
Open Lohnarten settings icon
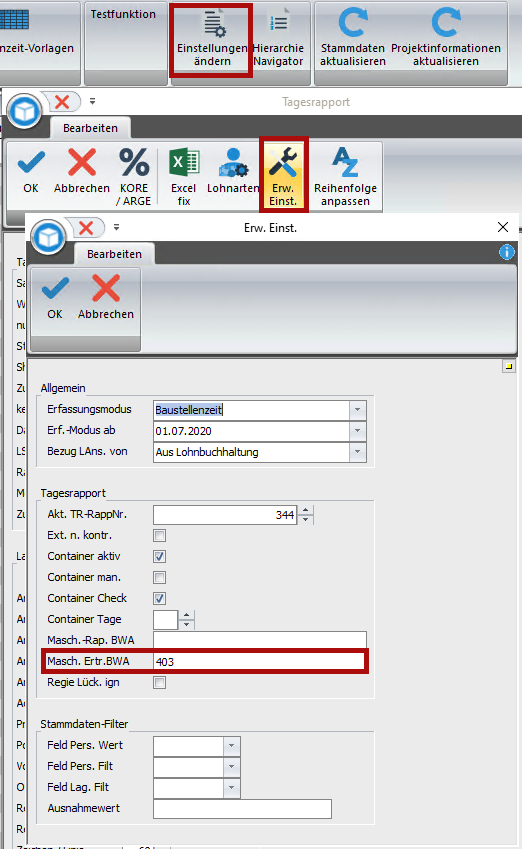coord(233,162)
